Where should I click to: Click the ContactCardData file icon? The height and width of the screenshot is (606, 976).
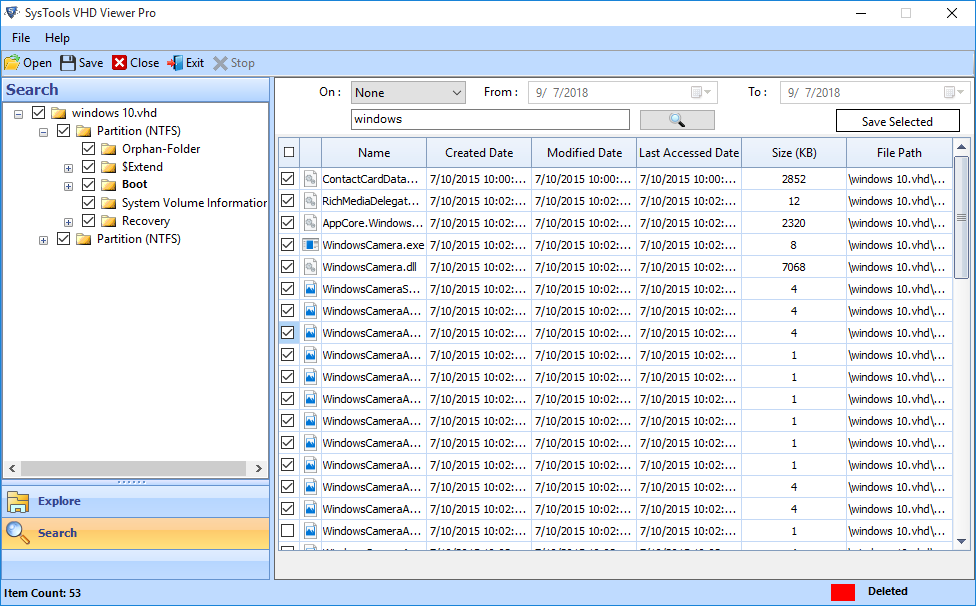pos(310,179)
